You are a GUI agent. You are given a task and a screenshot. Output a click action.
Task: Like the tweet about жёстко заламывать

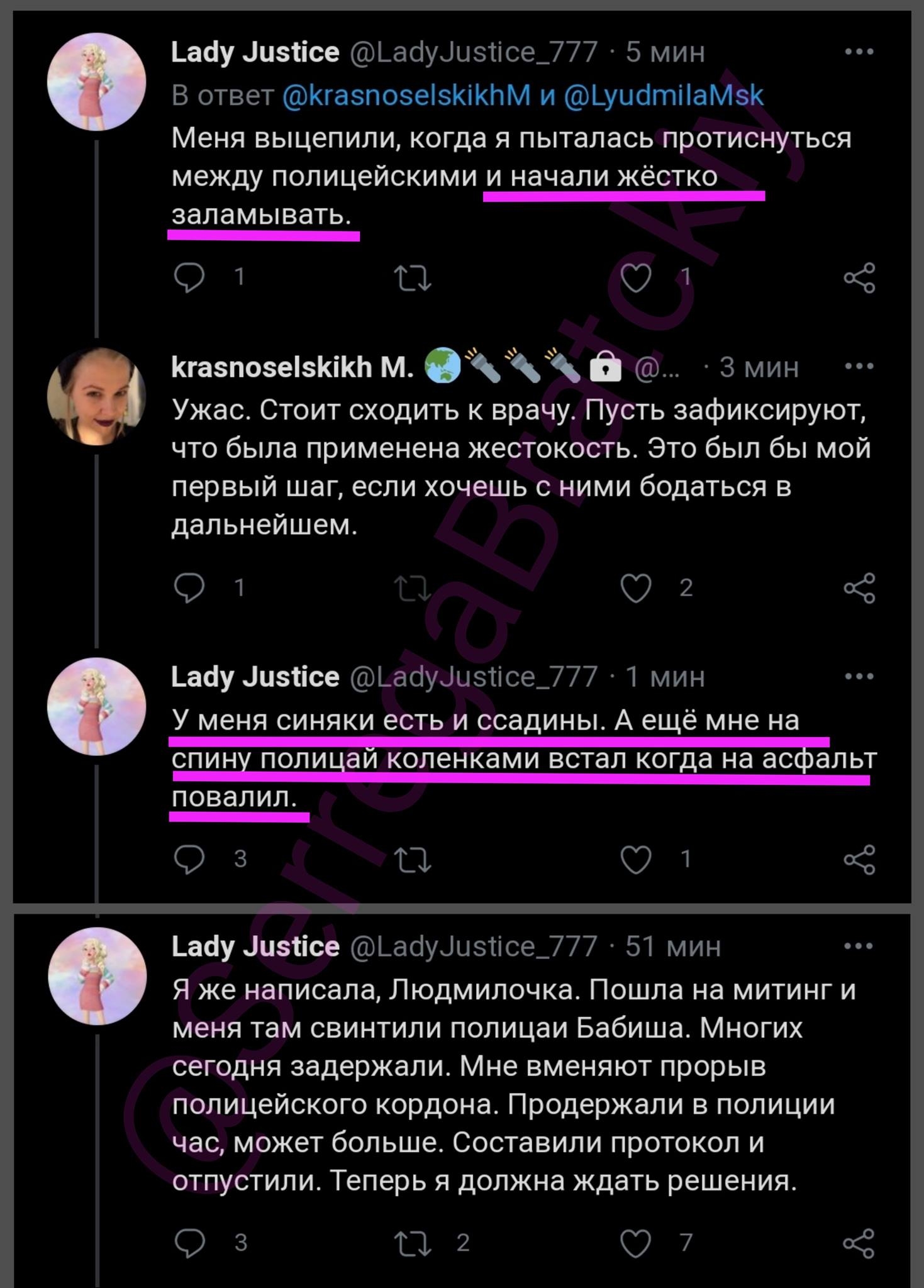pyautogui.click(x=636, y=277)
